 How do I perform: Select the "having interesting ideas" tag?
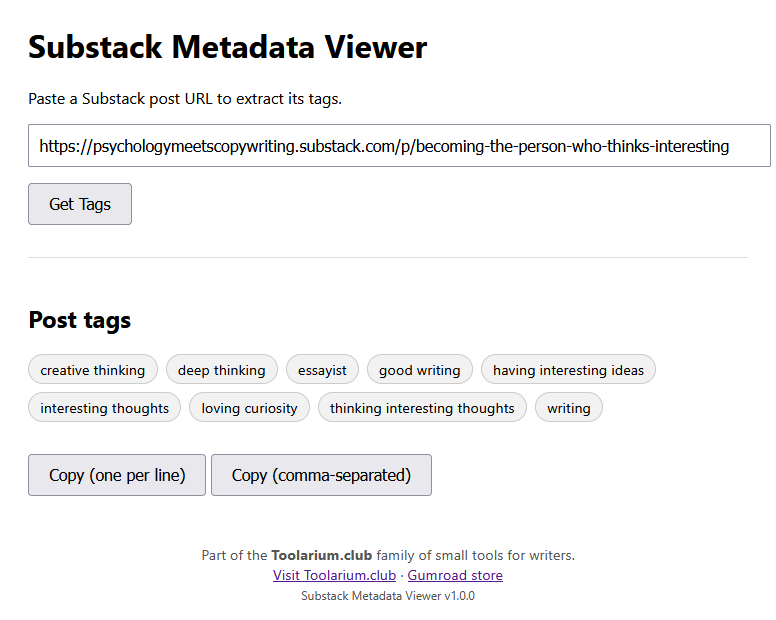568,370
